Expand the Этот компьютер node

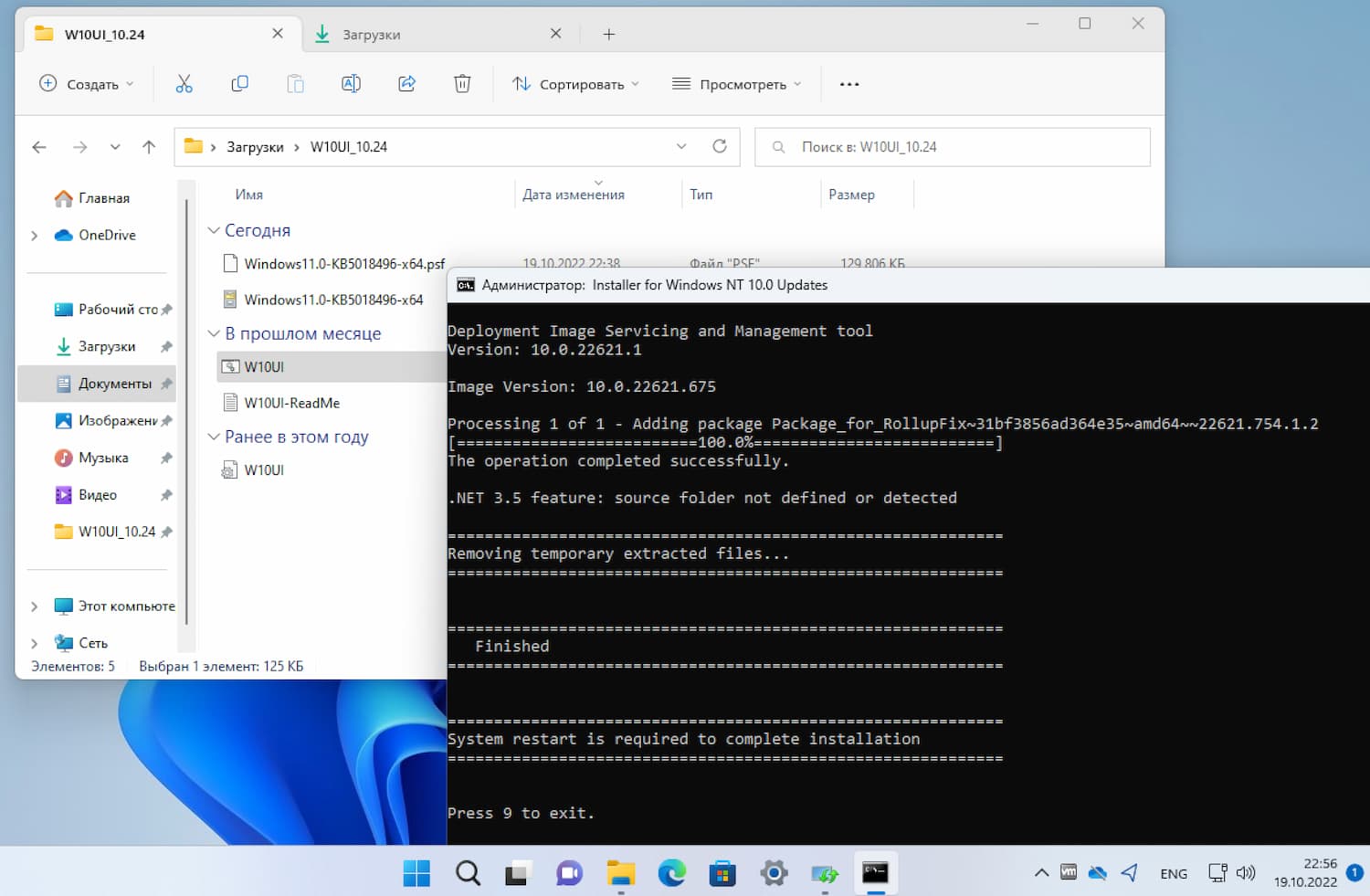coord(34,606)
